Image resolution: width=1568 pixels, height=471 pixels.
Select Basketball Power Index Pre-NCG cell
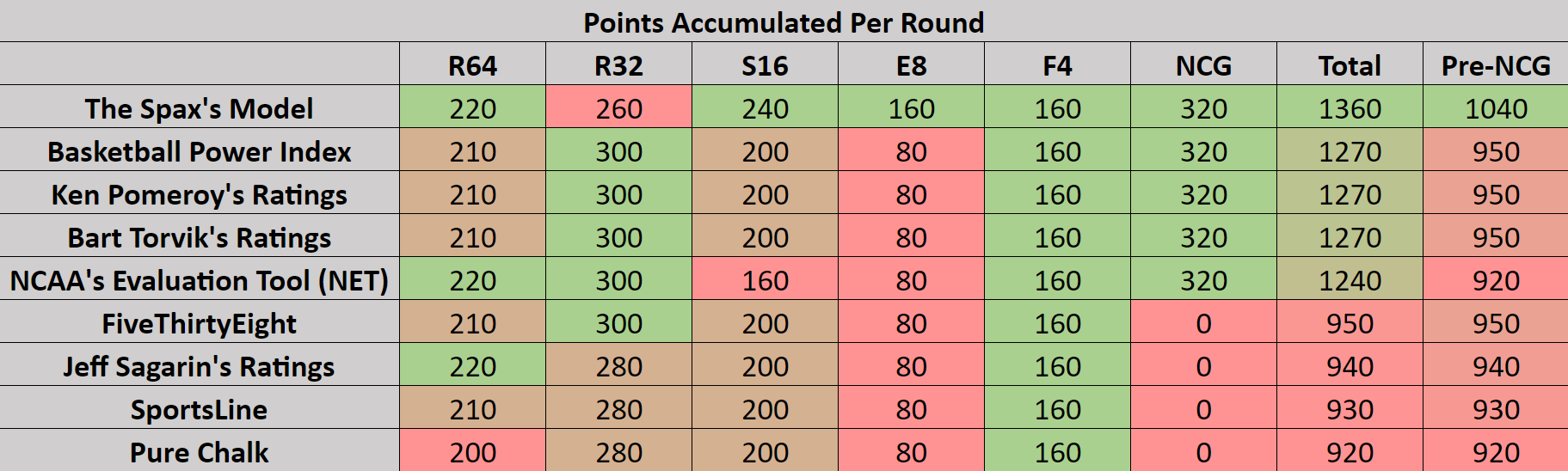(x=1496, y=151)
